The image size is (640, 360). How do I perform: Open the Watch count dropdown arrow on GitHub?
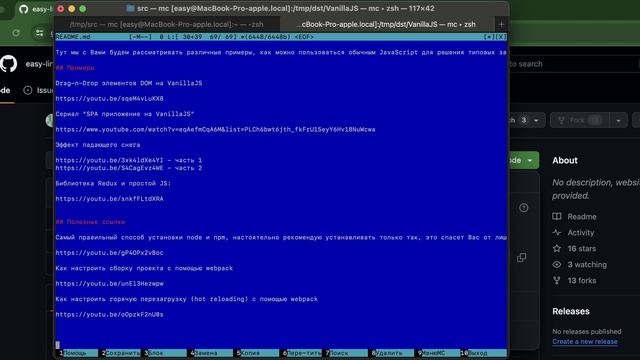pos(536,120)
